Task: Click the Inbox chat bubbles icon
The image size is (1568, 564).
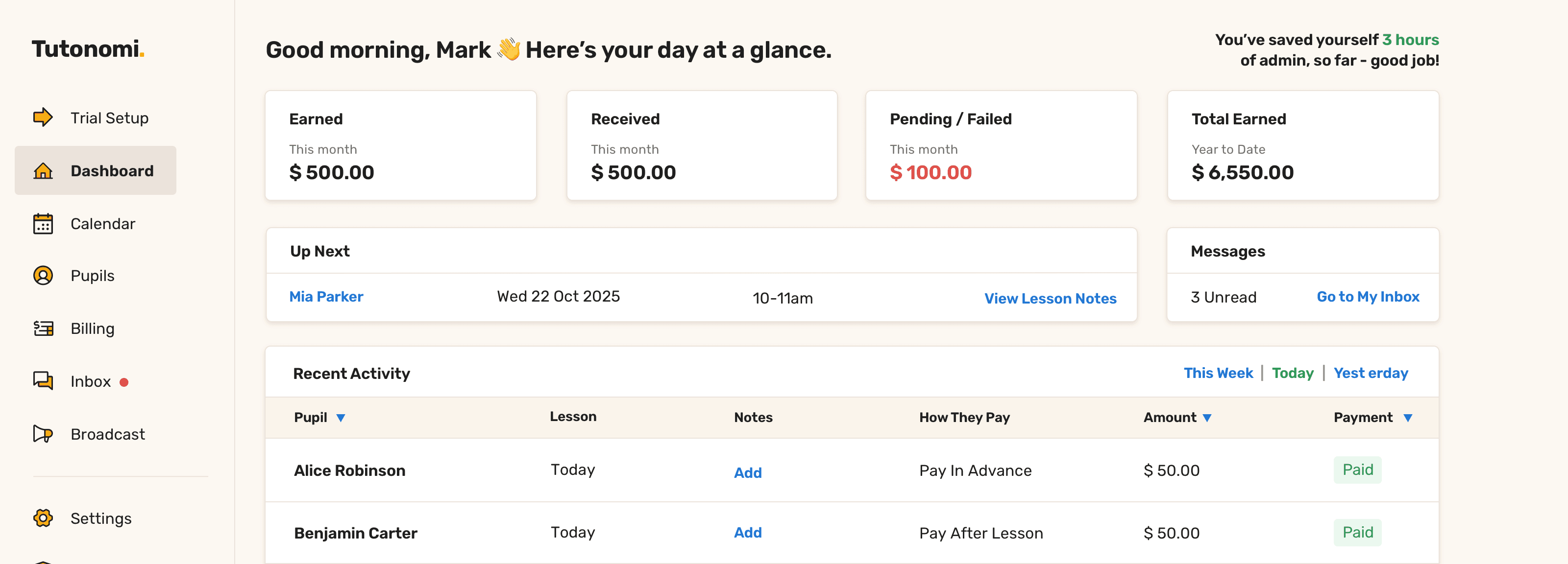Action: pos(43,381)
